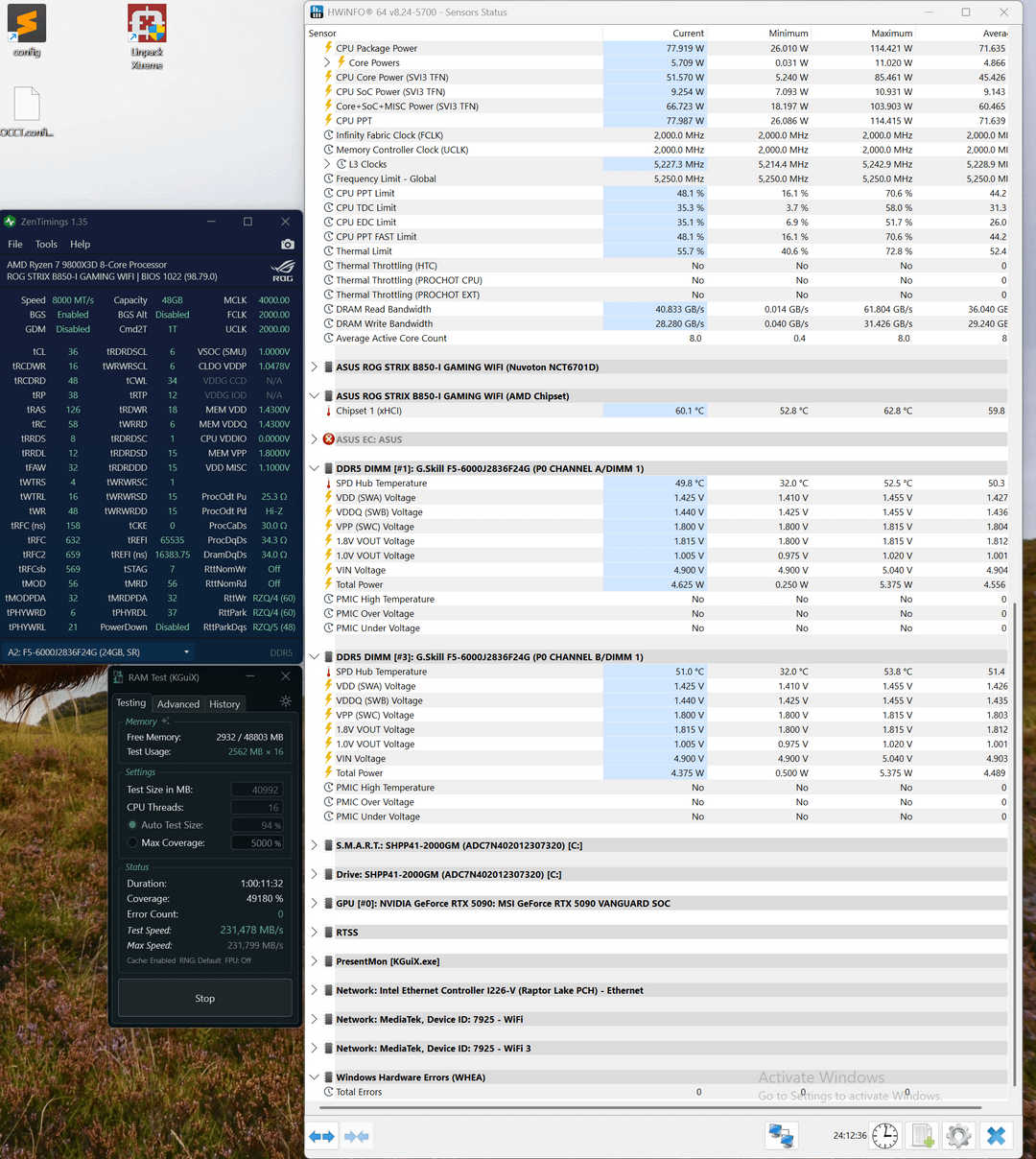Open the File menu in ZenTimings
Image resolution: width=1036 pixels, height=1159 pixels.
[x=15, y=244]
